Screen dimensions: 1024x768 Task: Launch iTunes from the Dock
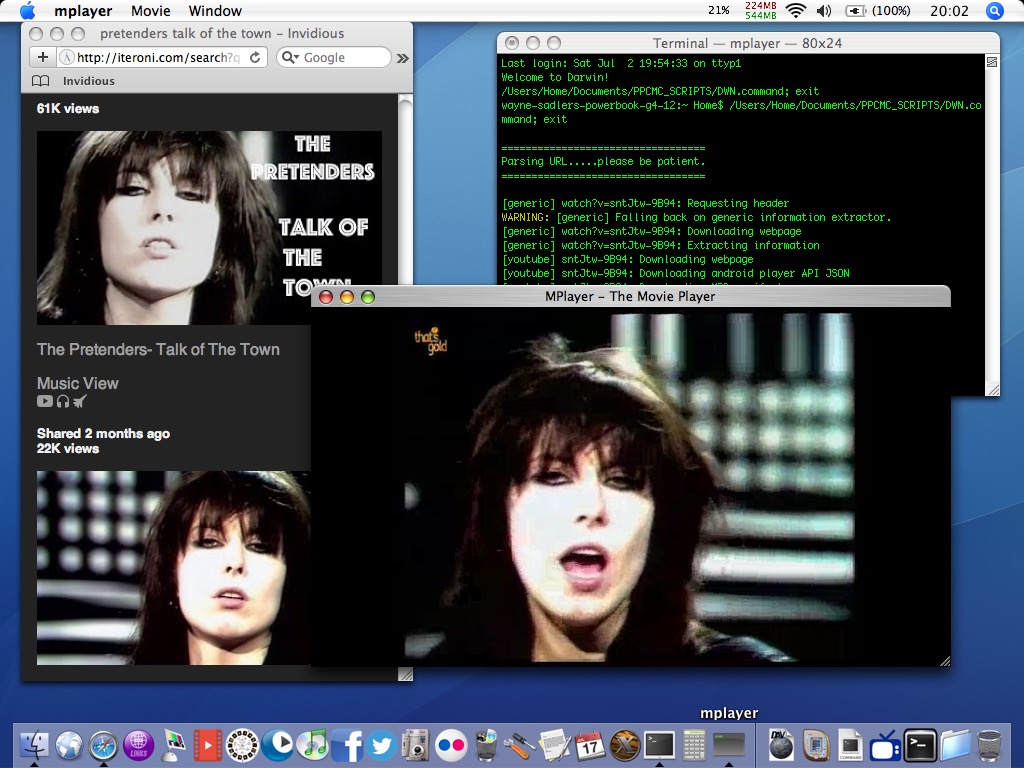click(x=312, y=745)
